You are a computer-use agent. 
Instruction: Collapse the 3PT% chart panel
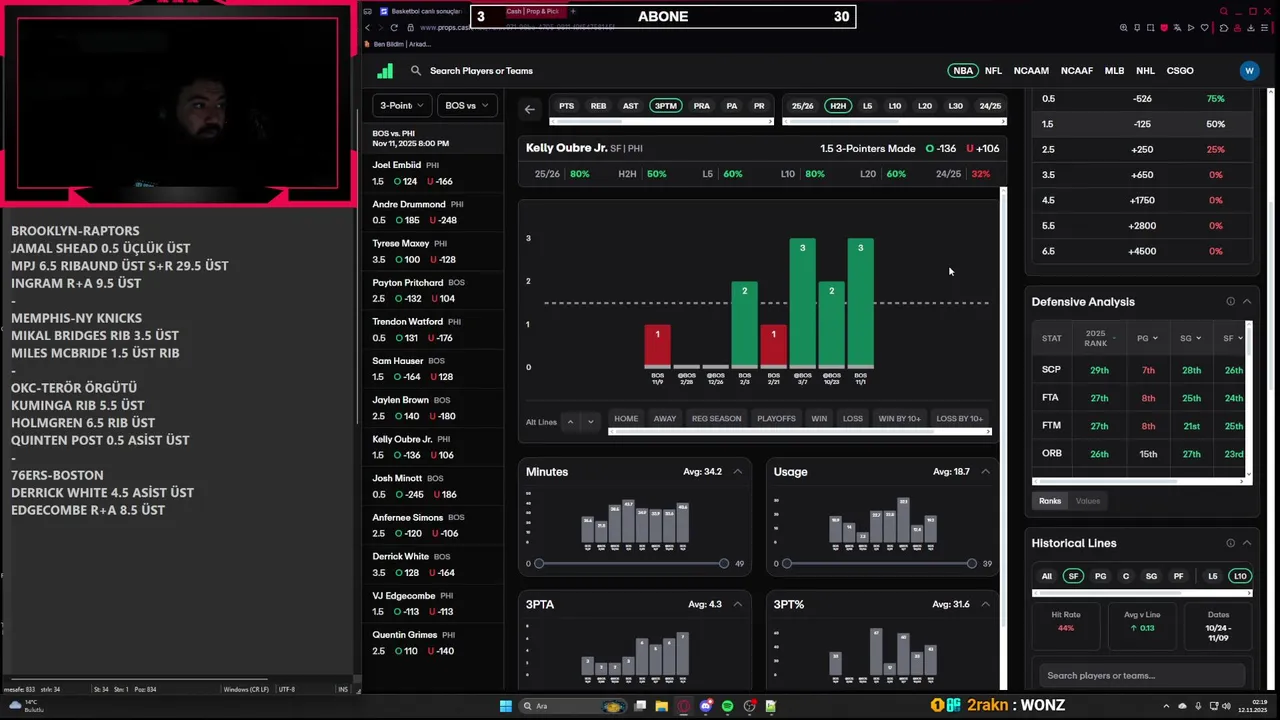click(985, 604)
